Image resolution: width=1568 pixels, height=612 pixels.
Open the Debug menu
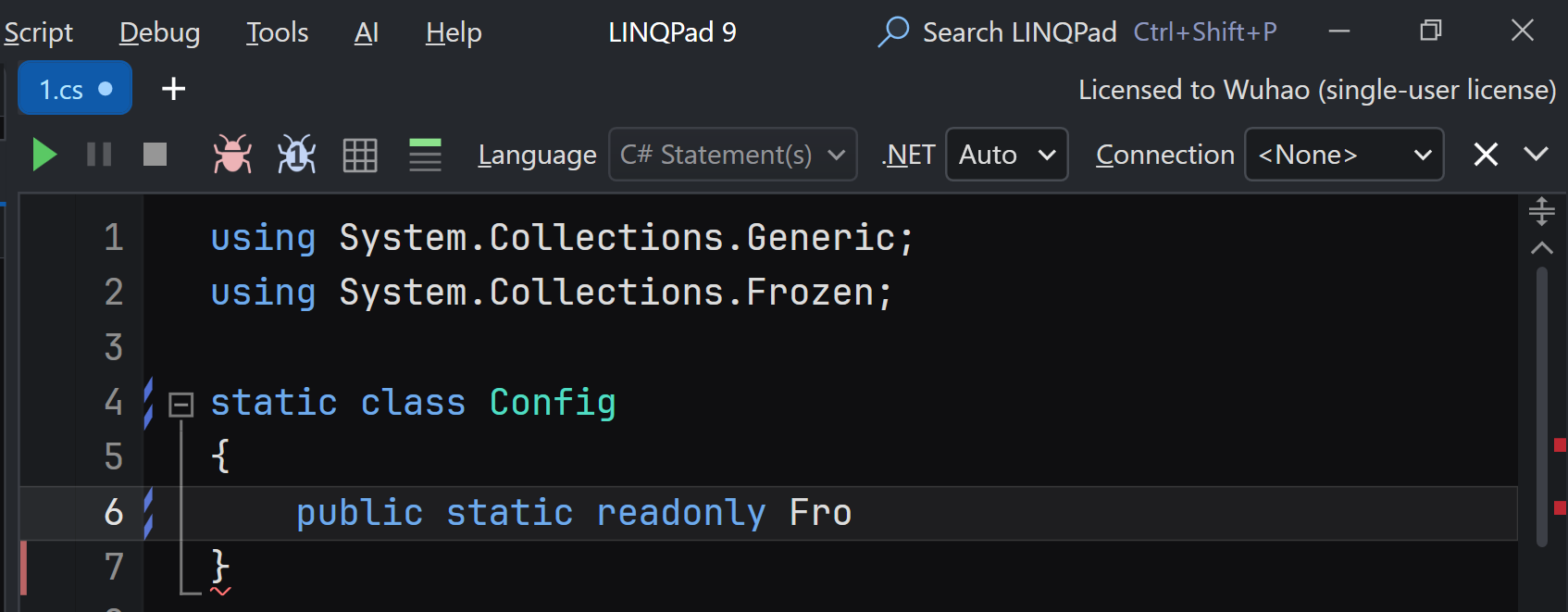pyautogui.click(x=159, y=33)
